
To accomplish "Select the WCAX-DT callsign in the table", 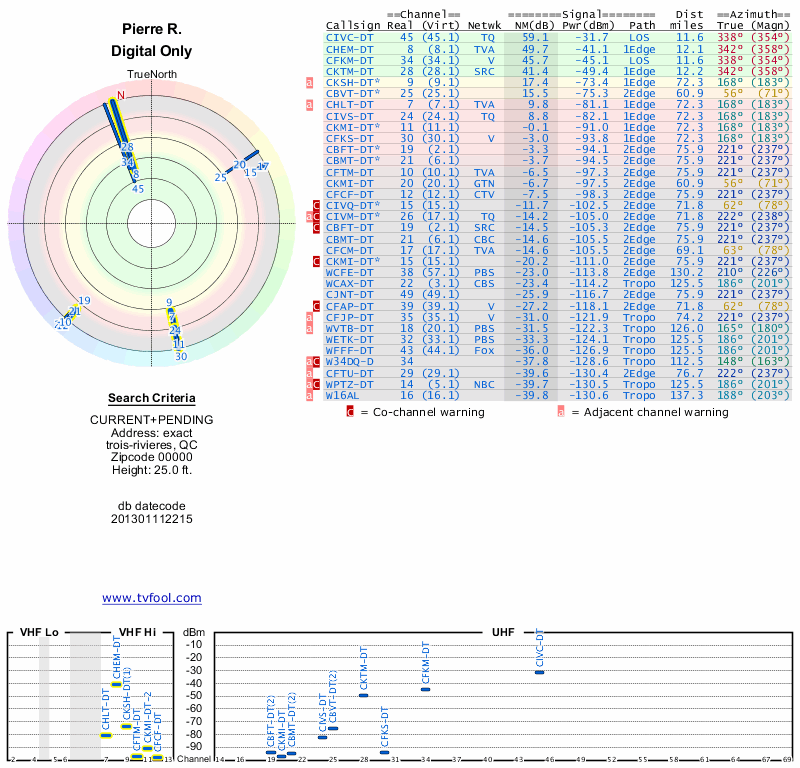I will (x=350, y=283).
